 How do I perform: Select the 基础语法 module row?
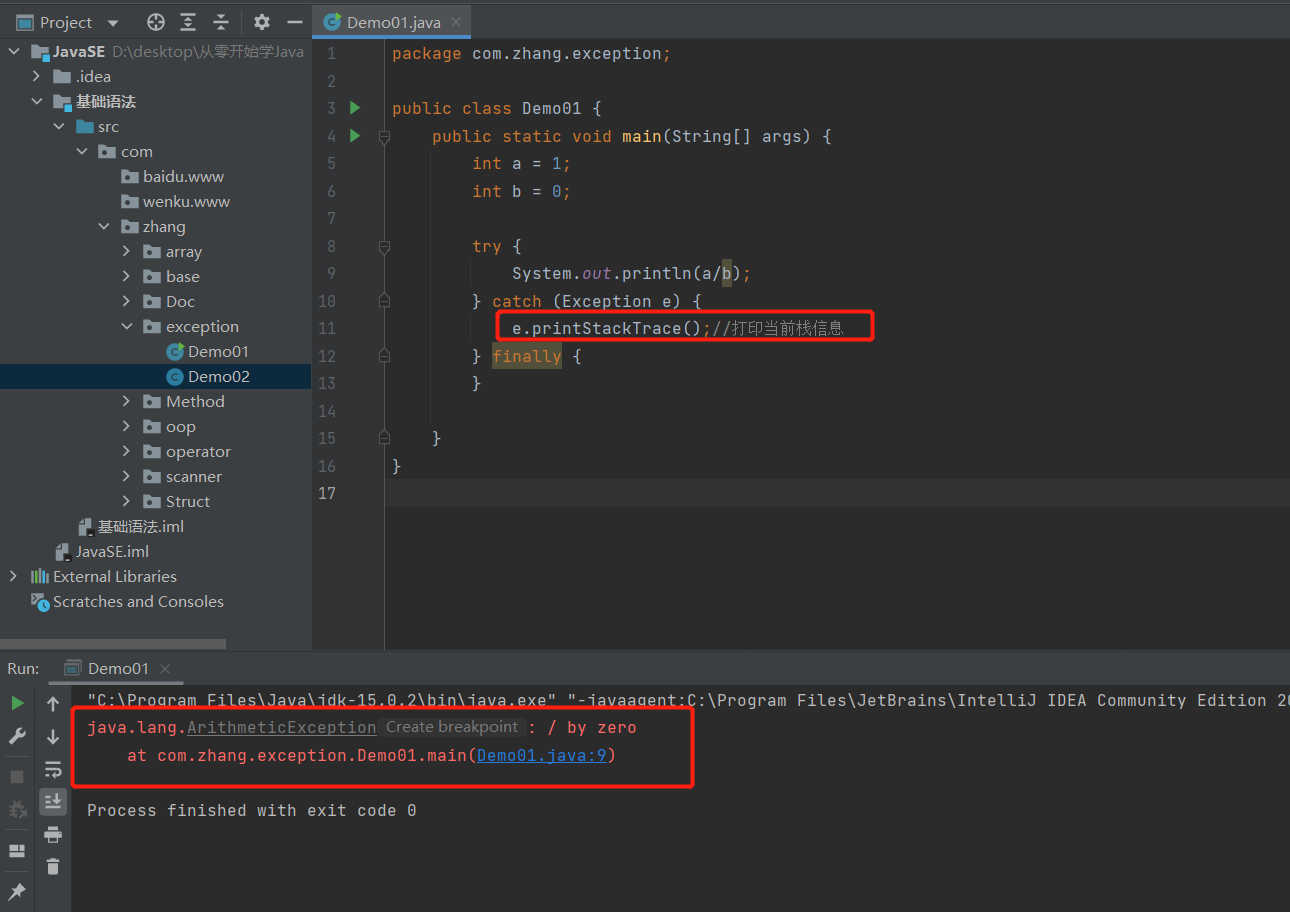pos(156,102)
